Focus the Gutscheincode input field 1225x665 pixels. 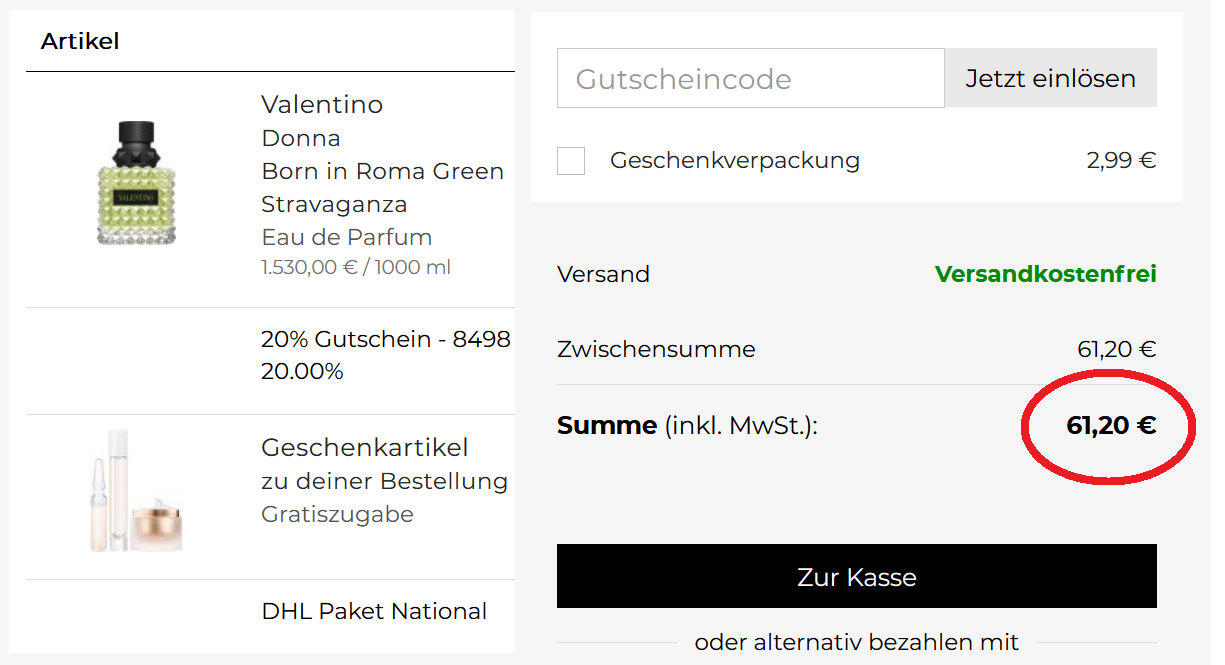click(750, 79)
